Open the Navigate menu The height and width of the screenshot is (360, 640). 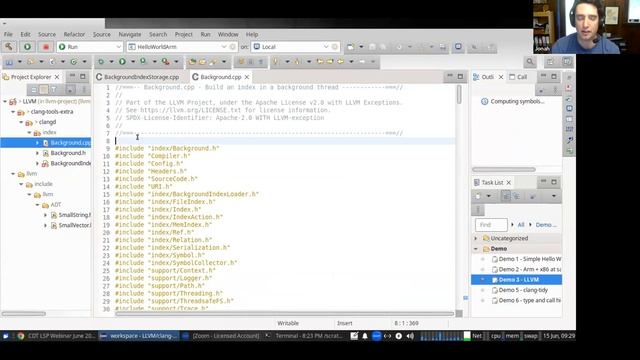point(130,34)
